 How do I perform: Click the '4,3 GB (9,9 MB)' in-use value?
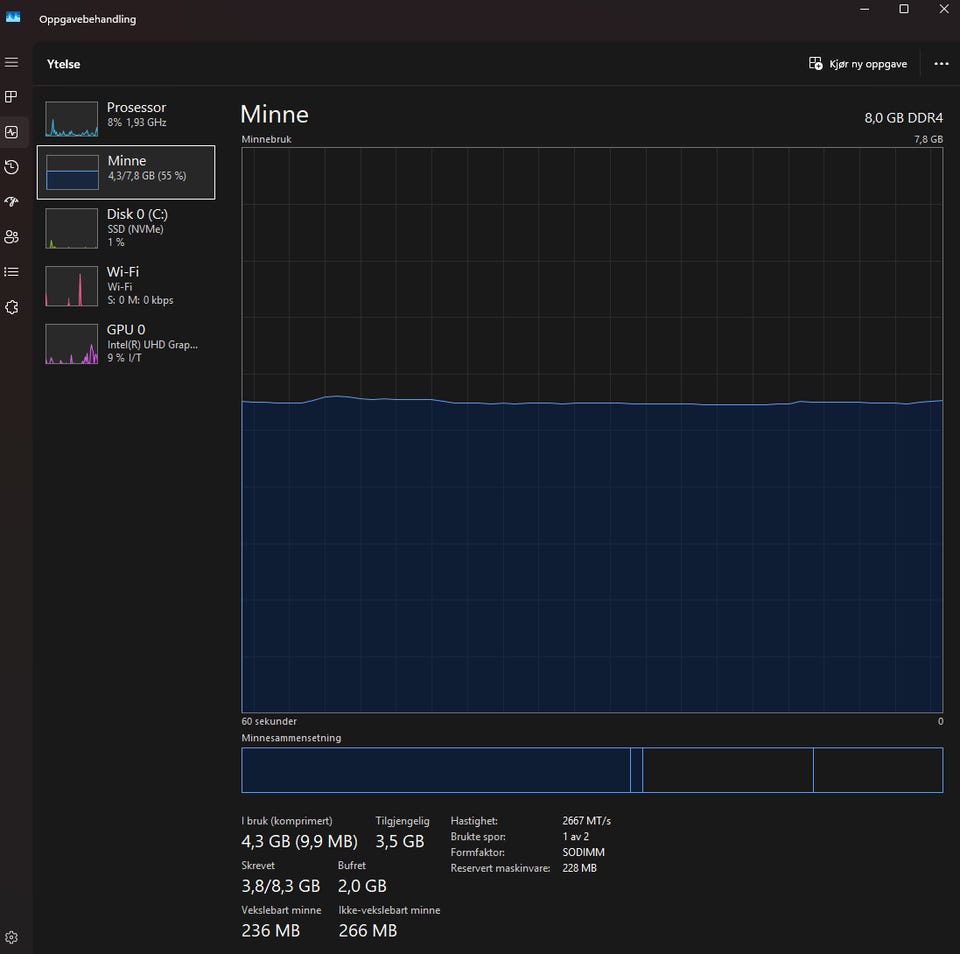[x=299, y=841]
